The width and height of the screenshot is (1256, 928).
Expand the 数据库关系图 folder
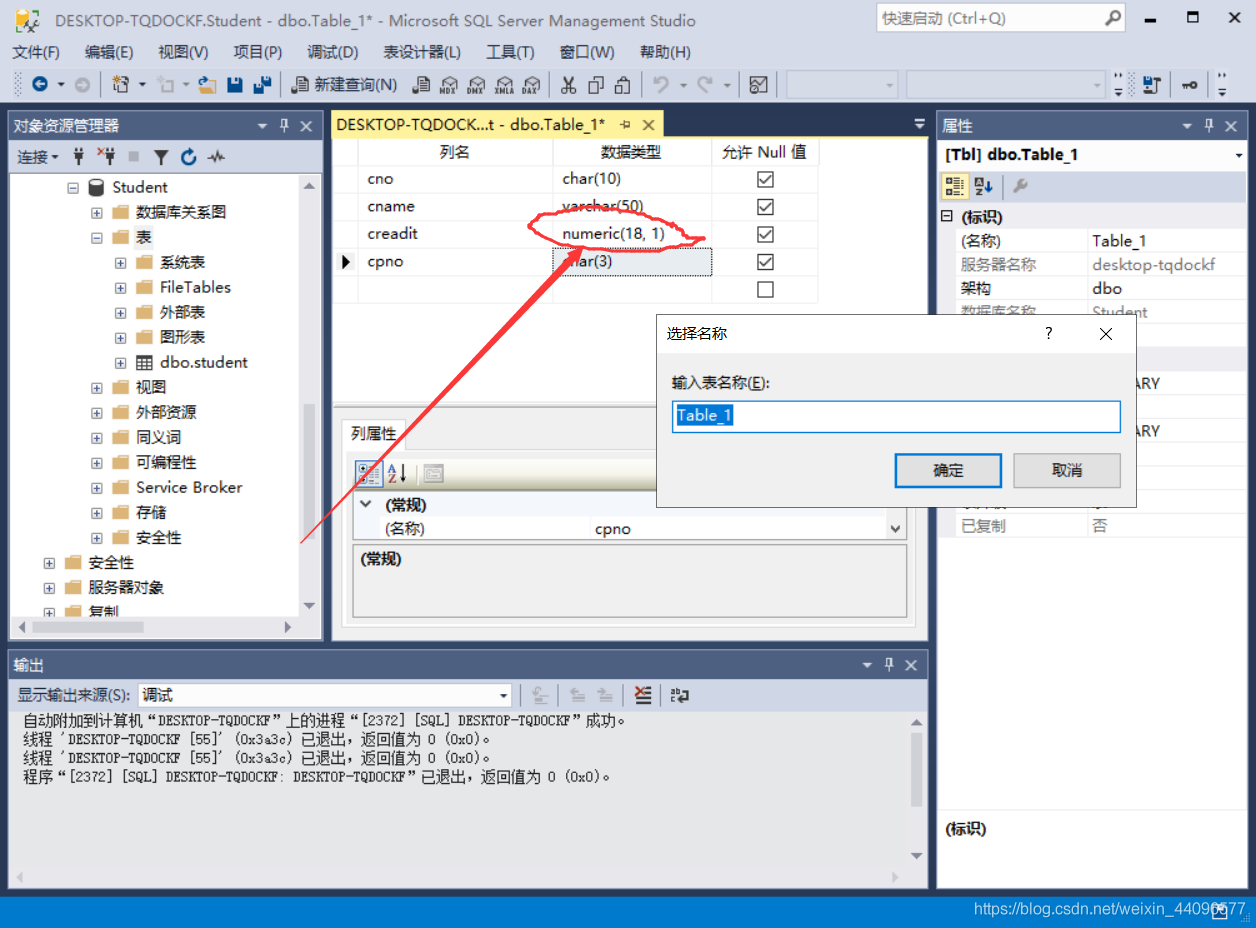point(97,212)
